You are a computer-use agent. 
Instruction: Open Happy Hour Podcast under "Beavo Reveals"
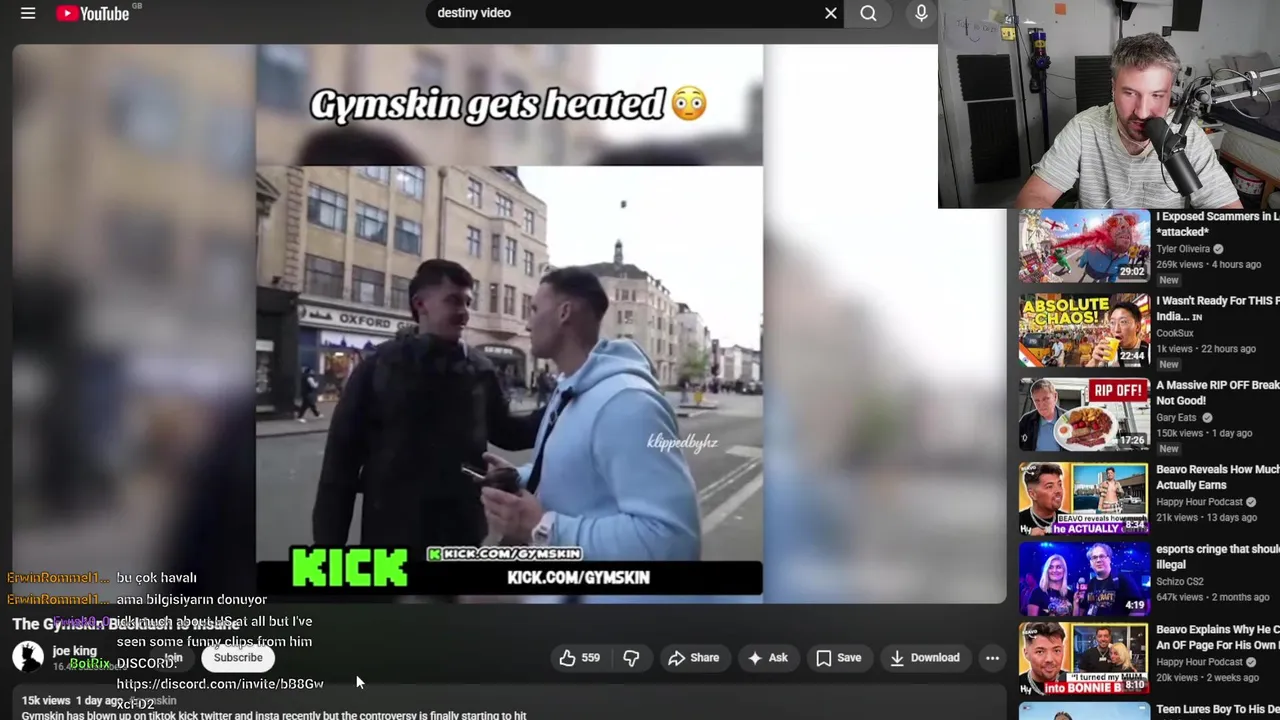point(1199,501)
